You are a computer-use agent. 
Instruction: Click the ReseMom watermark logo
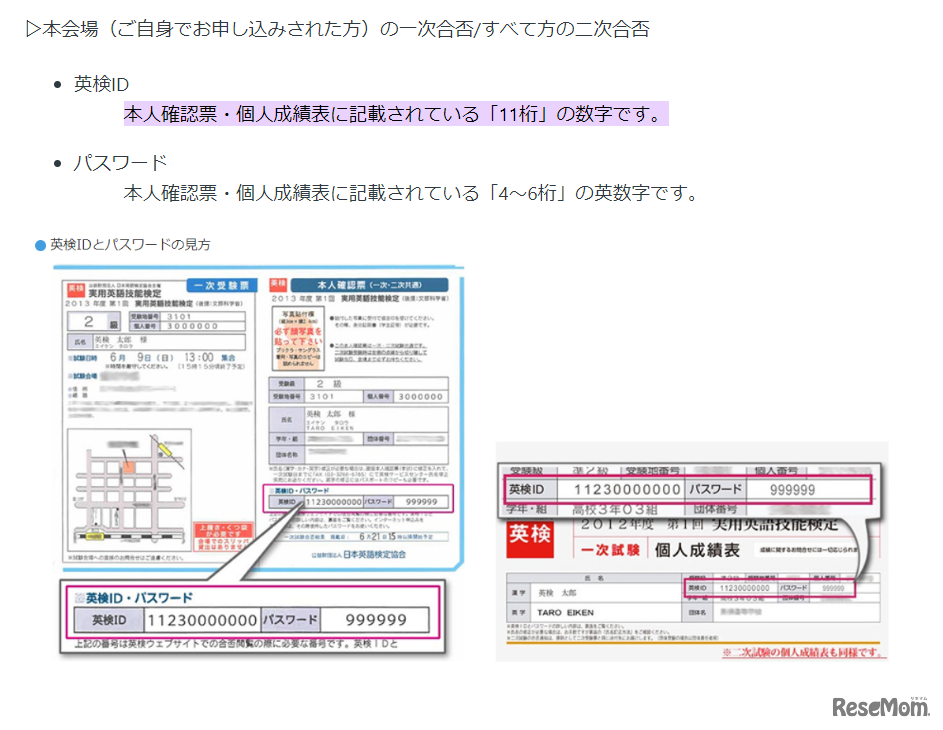pyautogui.click(x=881, y=707)
